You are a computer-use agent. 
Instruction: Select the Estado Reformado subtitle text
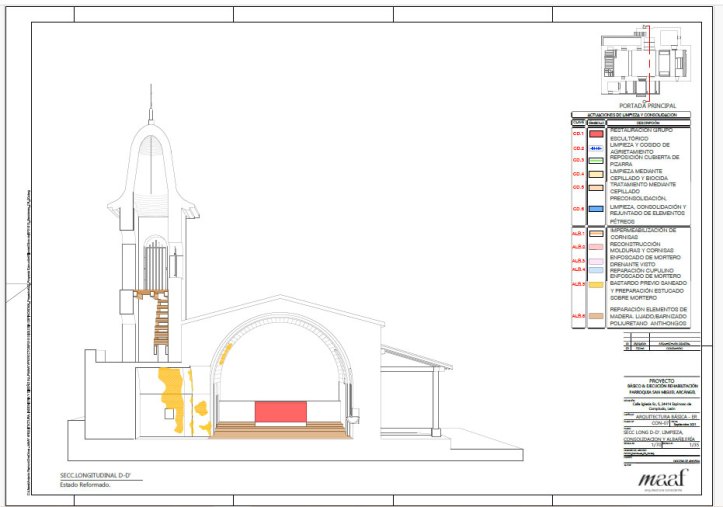point(84,485)
